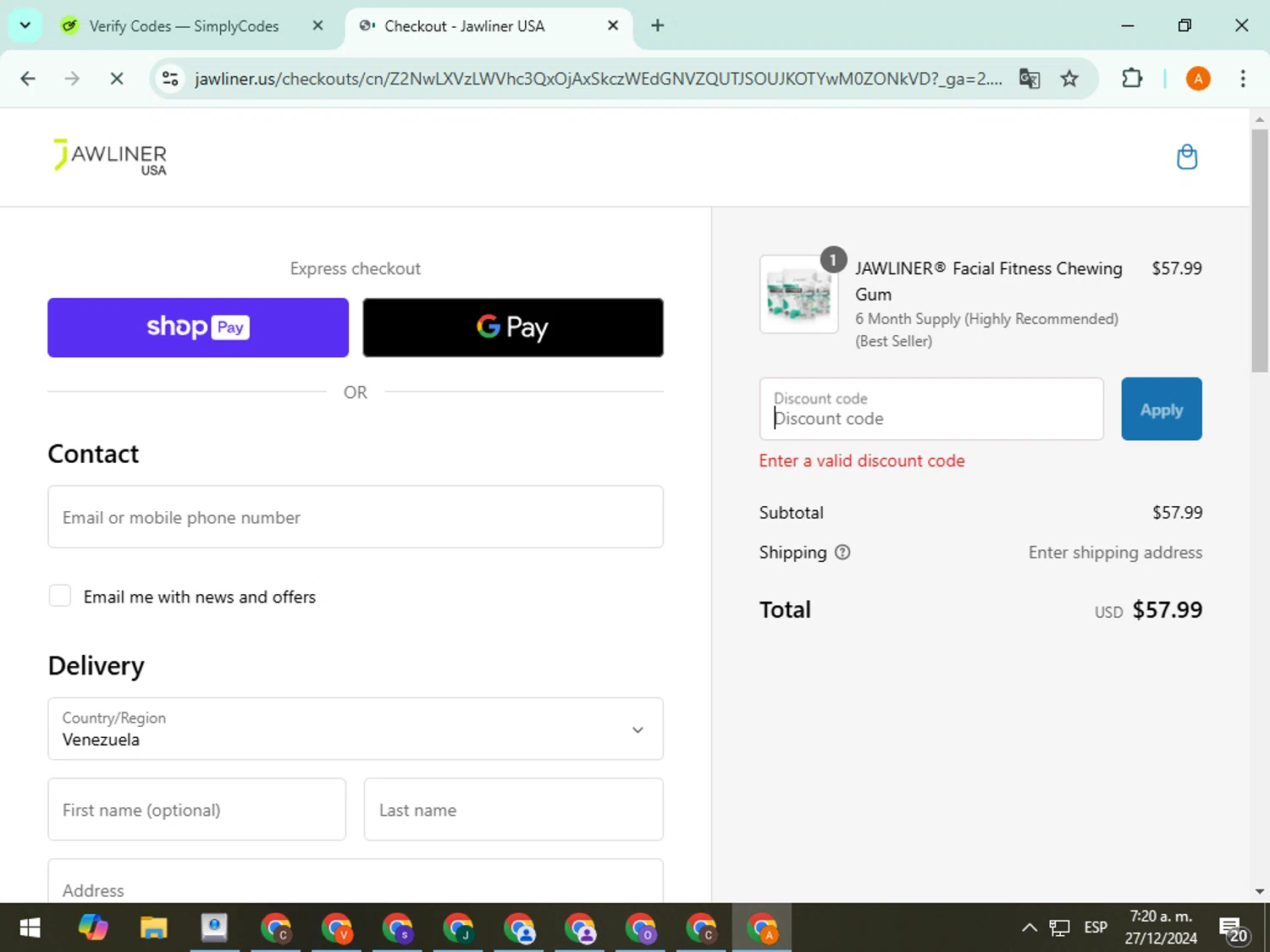
Task: Click the network display tray icon
Action: [x=1059, y=928]
